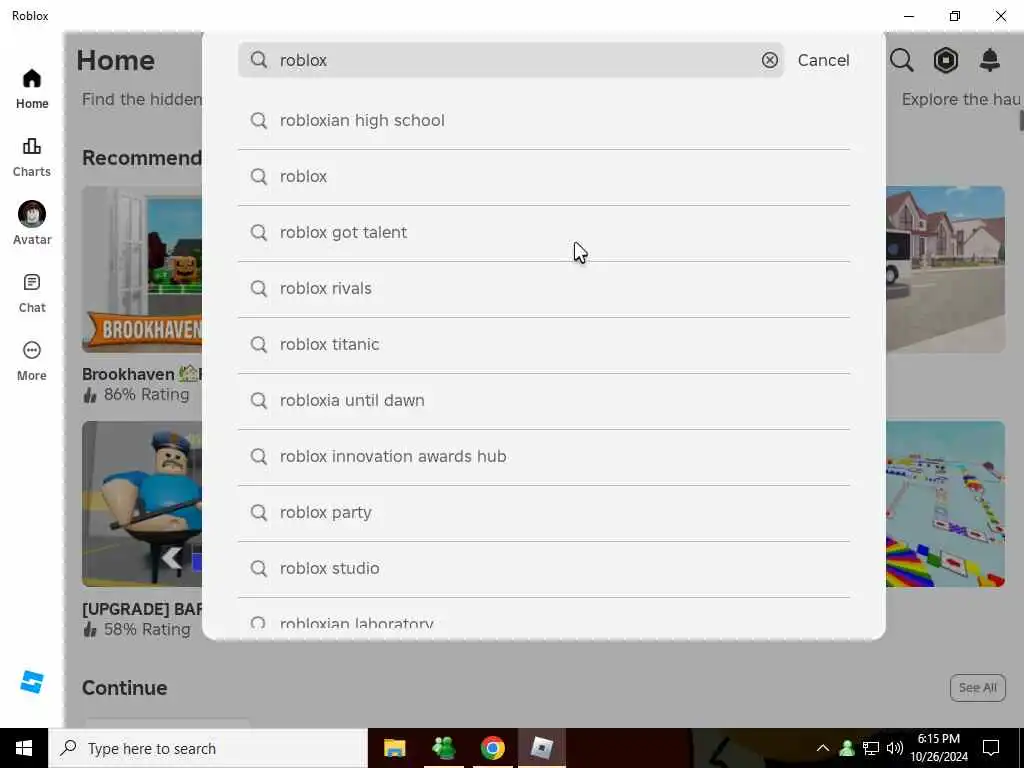Open File Explorer in the taskbar
The height and width of the screenshot is (768, 1024).
[394, 748]
